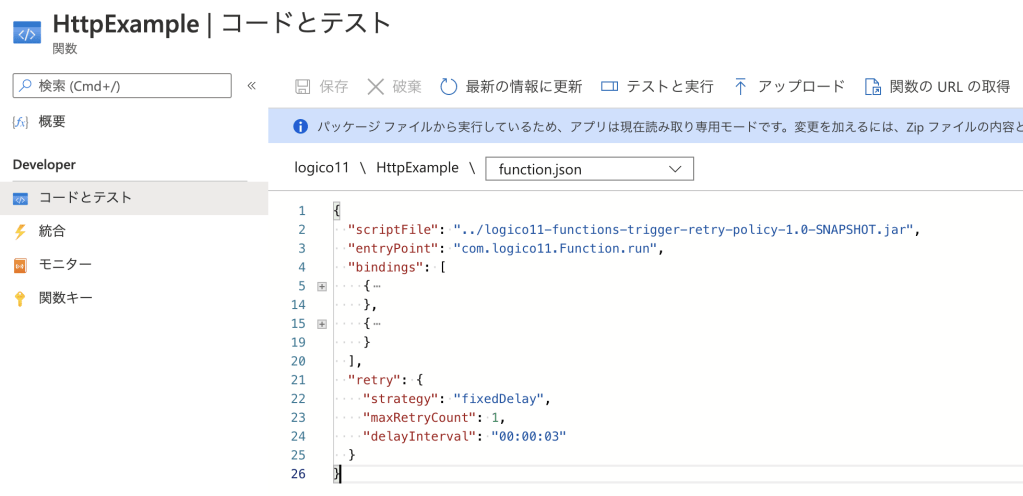Go to モニター monitor page
The width and height of the screenshot is (1023, 496).
[65, 265]
